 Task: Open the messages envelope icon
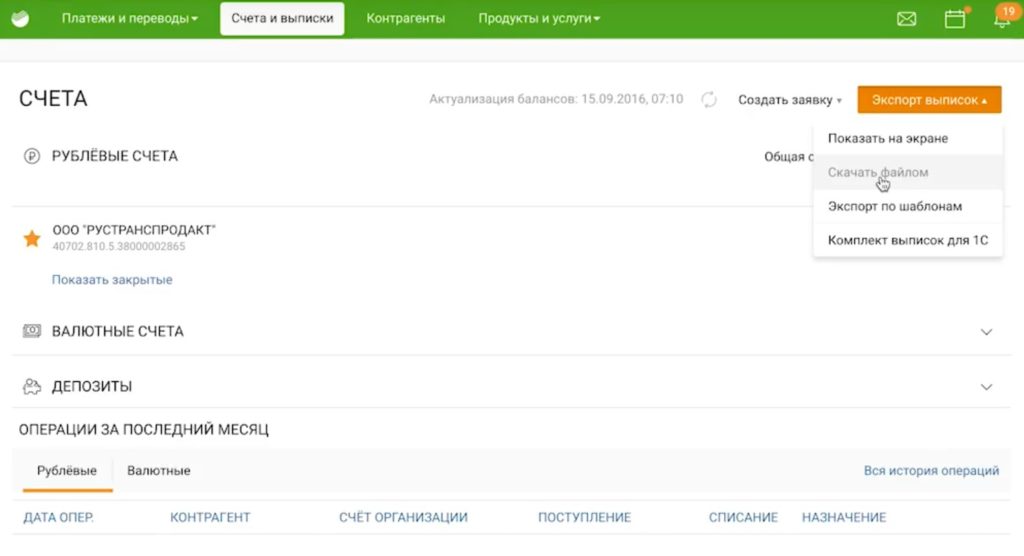pos(906,19)
